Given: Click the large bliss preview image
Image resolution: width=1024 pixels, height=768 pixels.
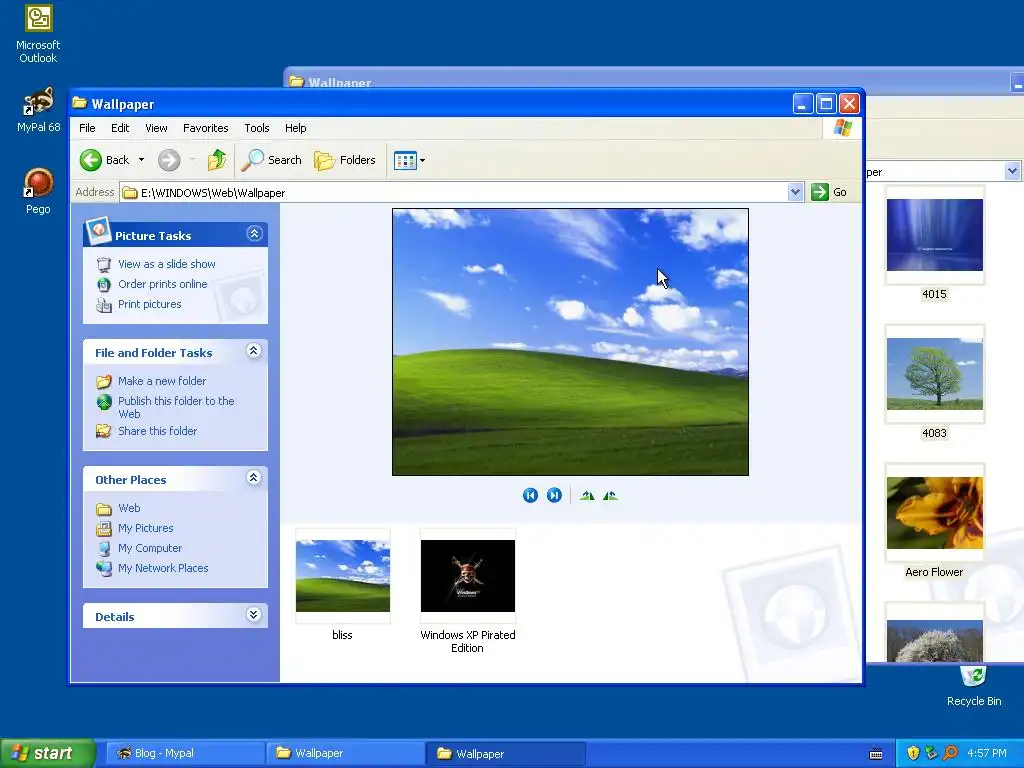Looking at the screenshot, I should click(x=570, y=342).
